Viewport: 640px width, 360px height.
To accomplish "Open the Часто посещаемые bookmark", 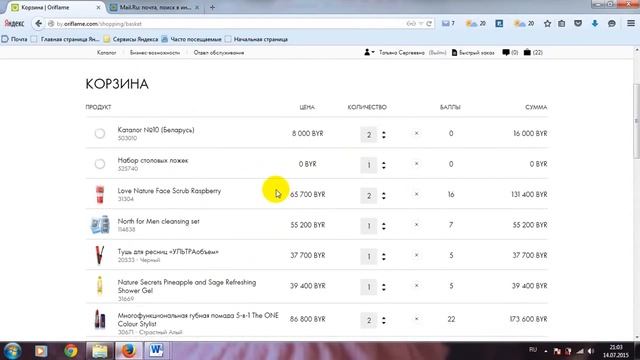I will (x=191, y=39).
